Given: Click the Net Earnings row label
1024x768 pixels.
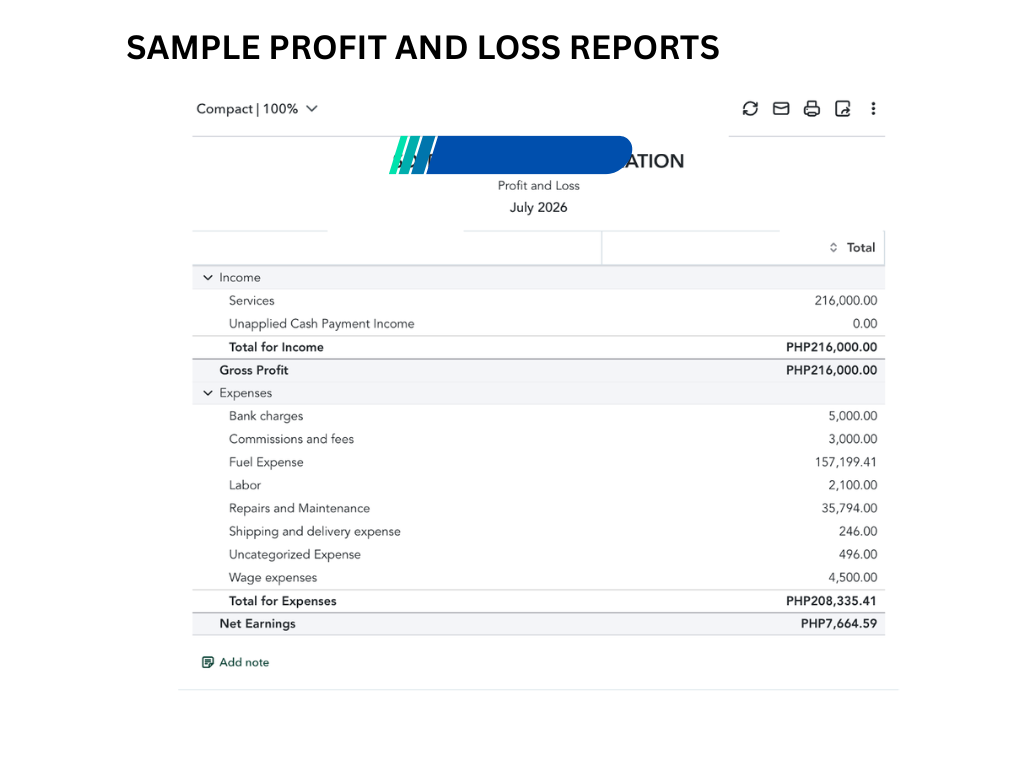Looking at the screenshot, I should coord(257,624).
